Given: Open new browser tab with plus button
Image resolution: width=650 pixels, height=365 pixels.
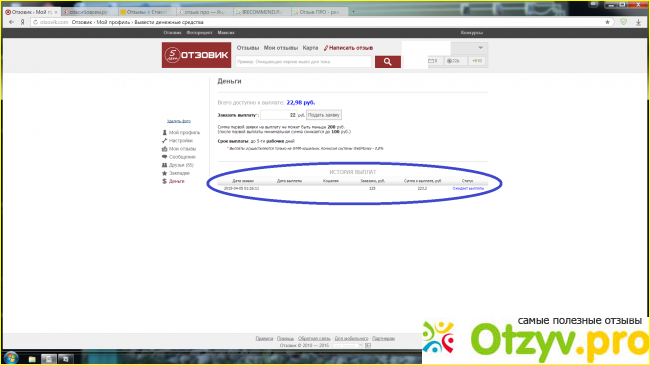Looking at the screenshot, I should tap(353, 12).
